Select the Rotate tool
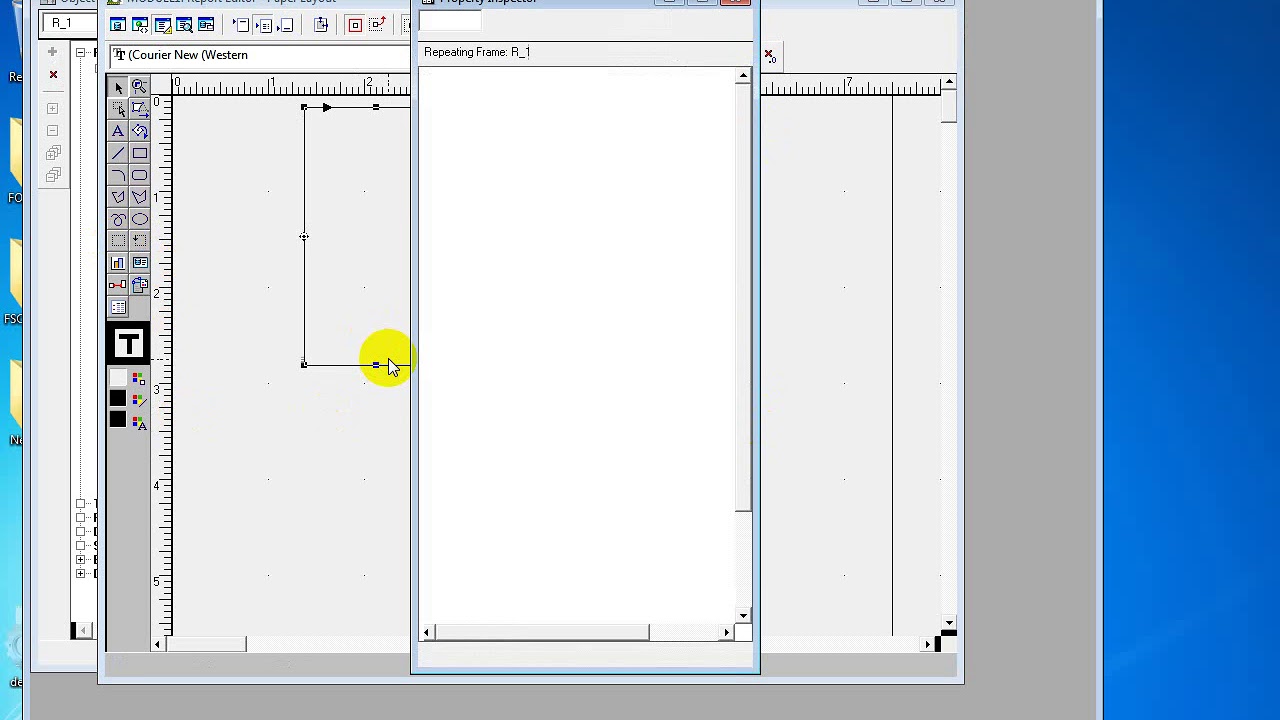 pyautogui.click(x=140, y=132)
